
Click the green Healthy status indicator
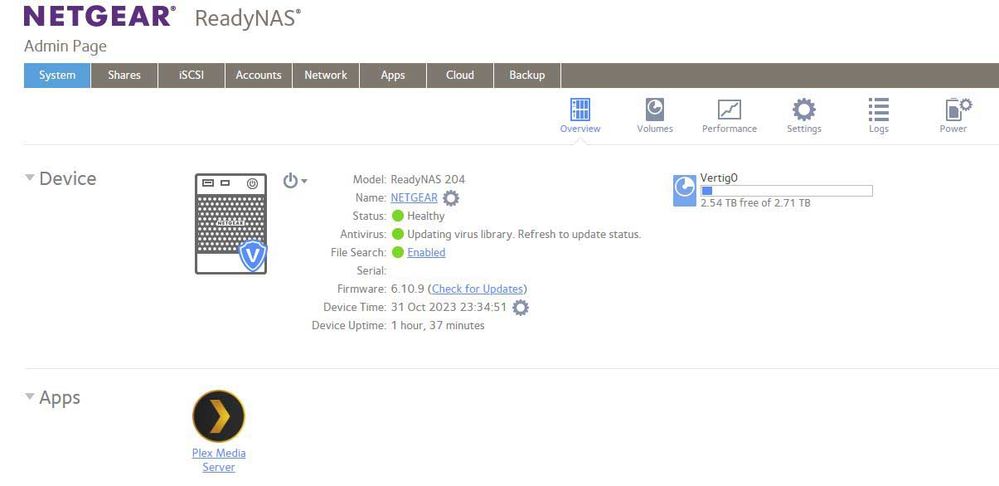pos(398,216)
